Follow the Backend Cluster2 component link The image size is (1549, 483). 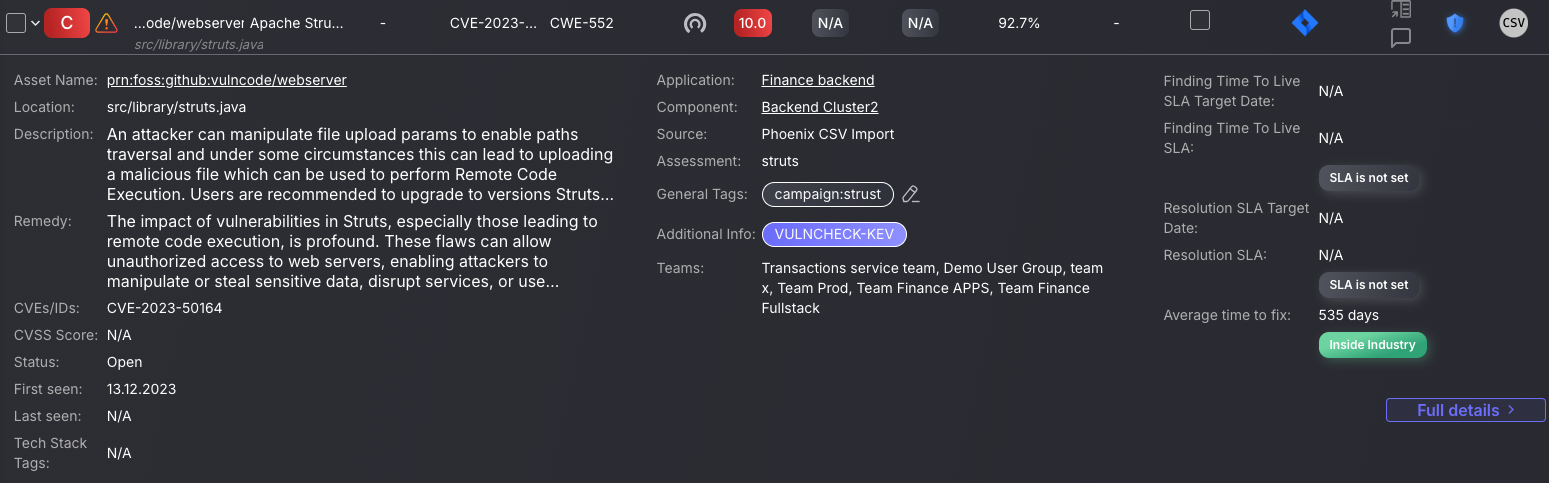point(820,107)
